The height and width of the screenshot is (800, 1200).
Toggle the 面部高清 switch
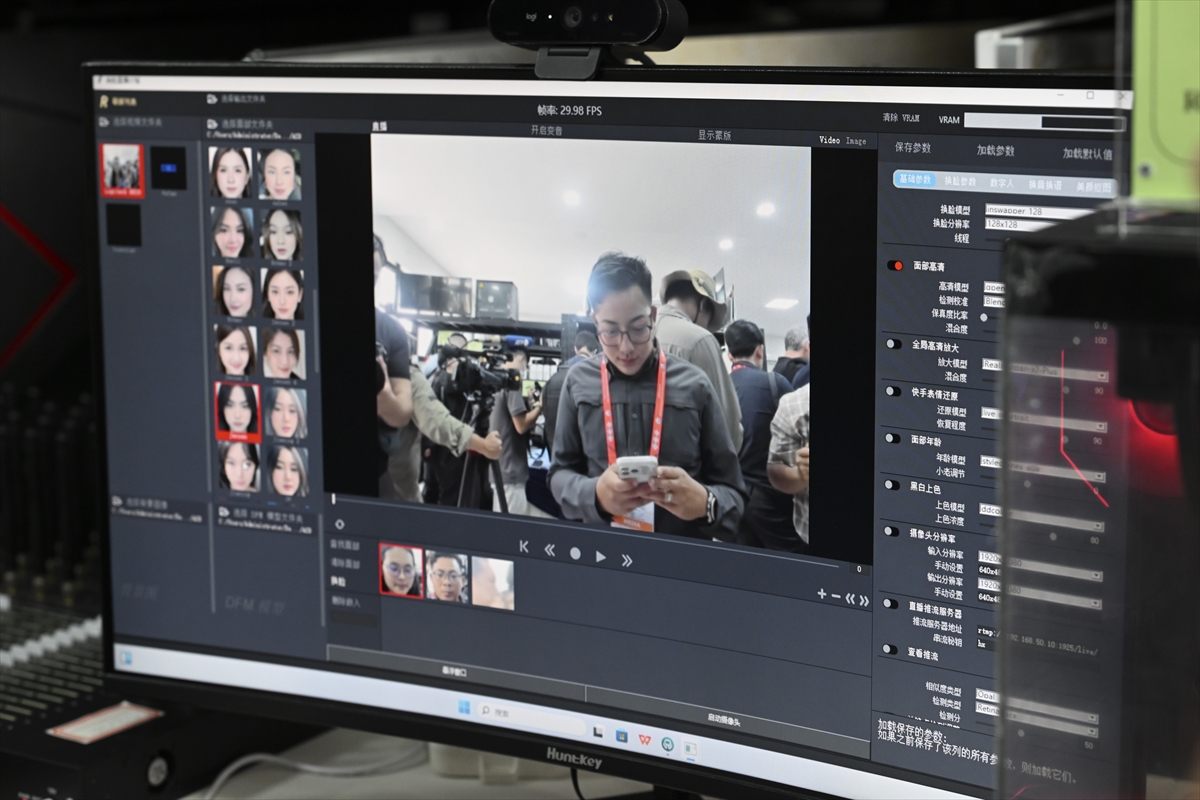[x=895, y=266]
